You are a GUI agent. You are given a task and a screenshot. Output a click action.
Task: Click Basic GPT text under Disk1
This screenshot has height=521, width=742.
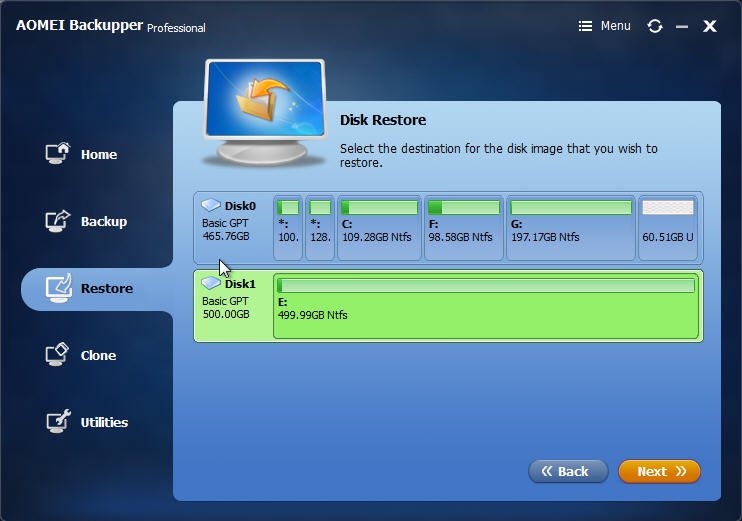tap(225, 301)
